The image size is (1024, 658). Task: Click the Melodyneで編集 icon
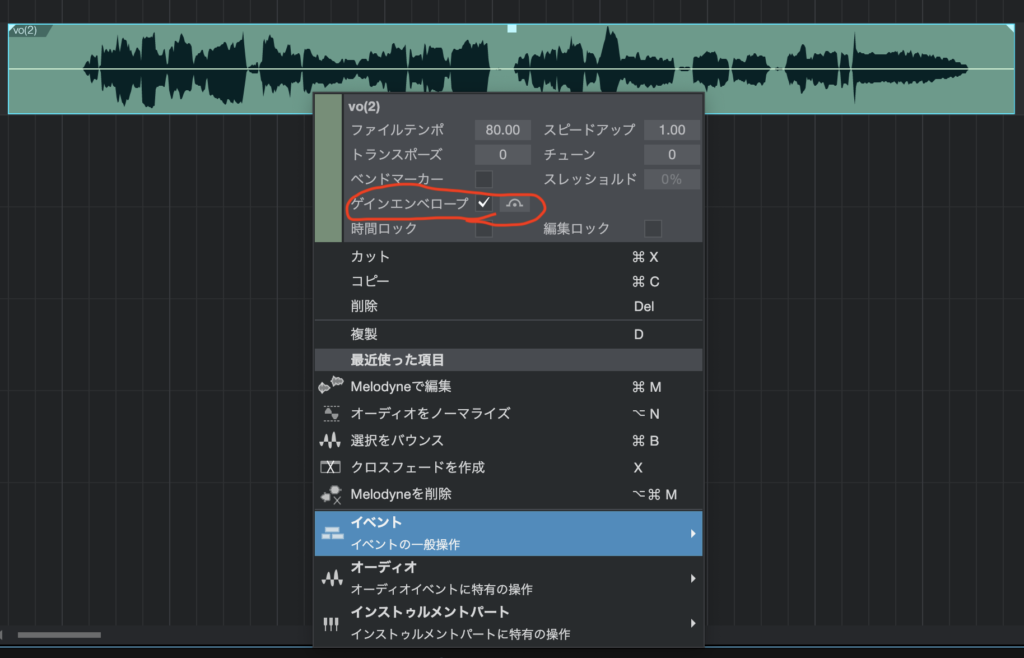click(x=330, y=386)
